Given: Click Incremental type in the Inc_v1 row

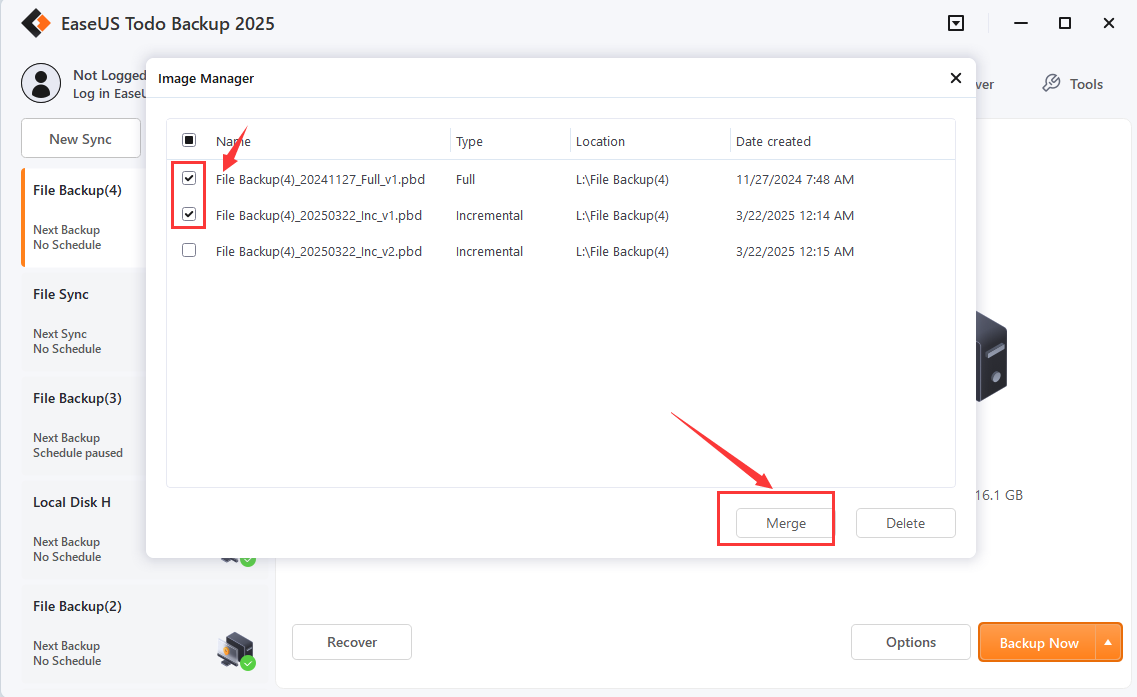Looking at the screenshot, I should point(489,215).
